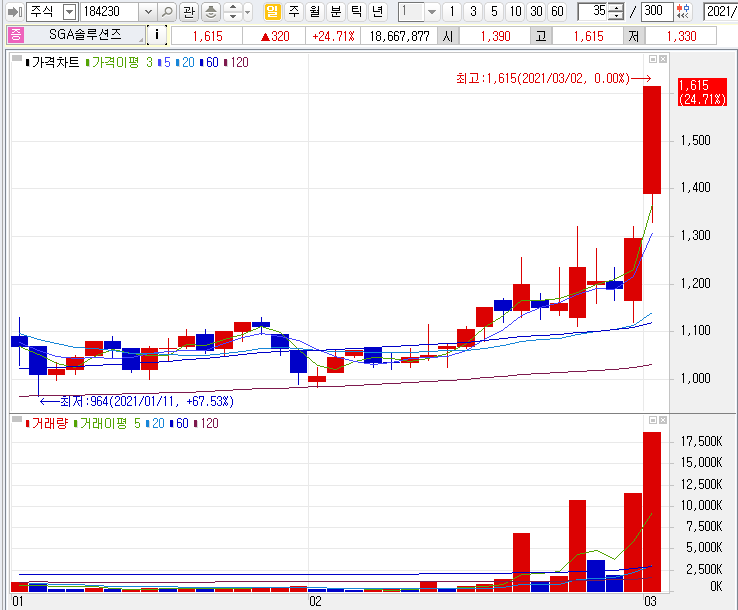Click the up/down arrows stock navigation icon
The width and height of the screenshot is (738, 610).
[x=233, y=12]
